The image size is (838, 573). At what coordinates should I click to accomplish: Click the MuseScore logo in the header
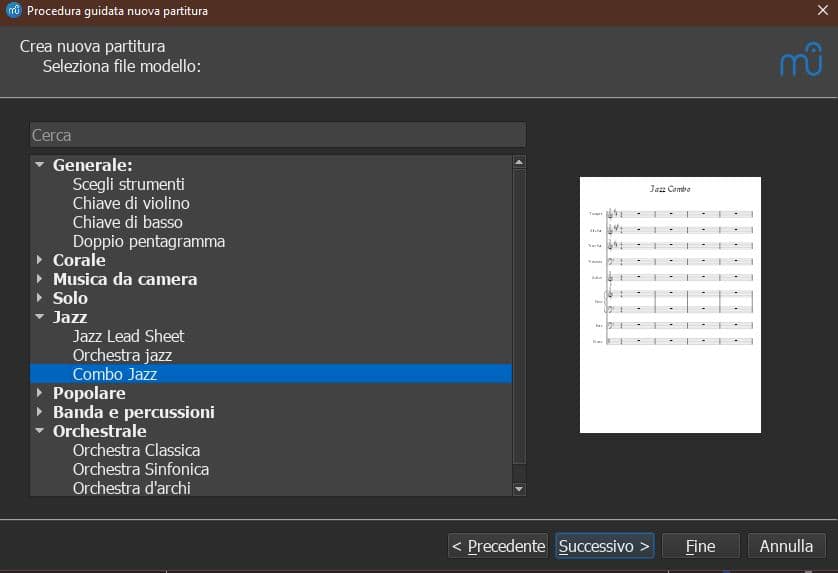click(800, 61)
